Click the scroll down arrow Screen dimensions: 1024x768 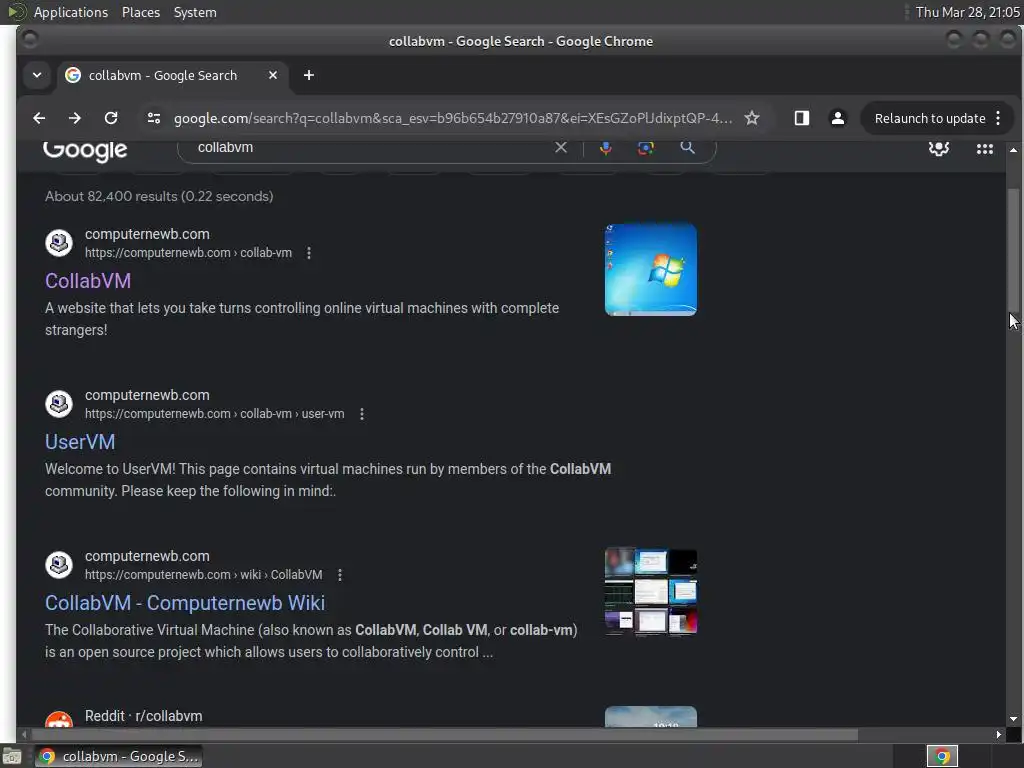(x=1013, y=718)
